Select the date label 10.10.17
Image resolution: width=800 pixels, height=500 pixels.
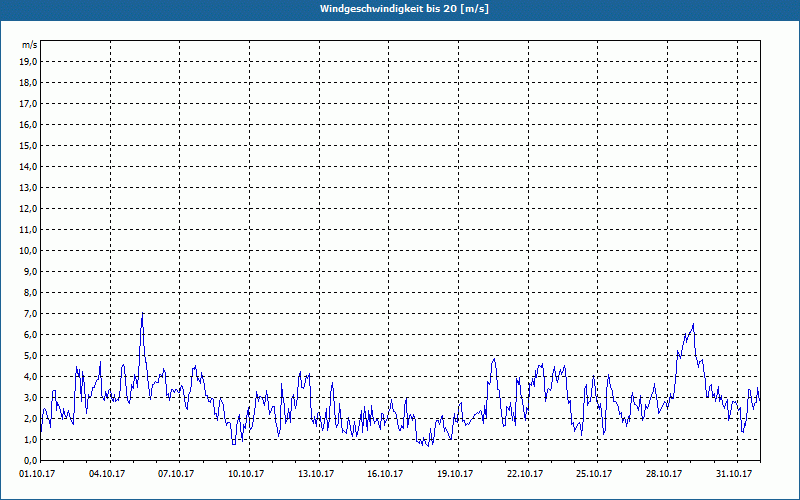pyautogui.click(x=246, y=474)
